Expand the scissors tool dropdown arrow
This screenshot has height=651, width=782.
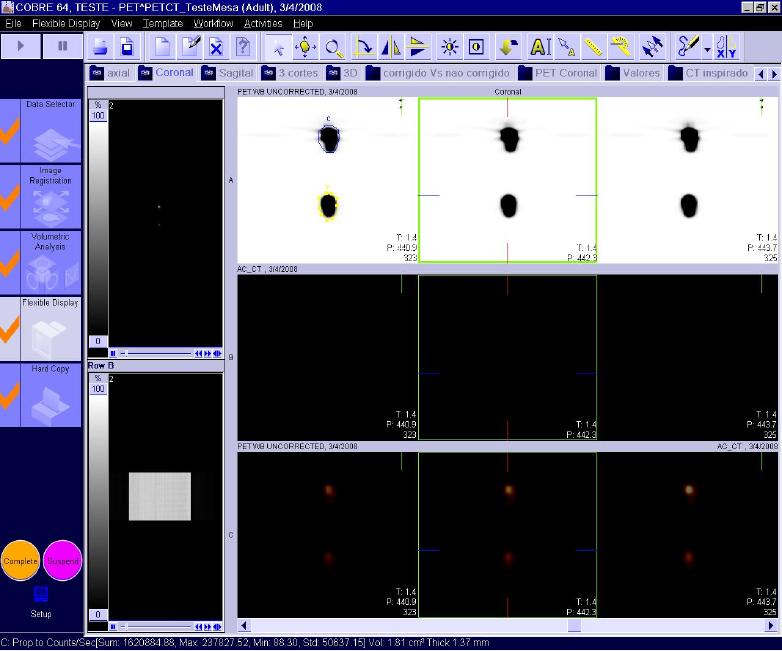(707, 48)
